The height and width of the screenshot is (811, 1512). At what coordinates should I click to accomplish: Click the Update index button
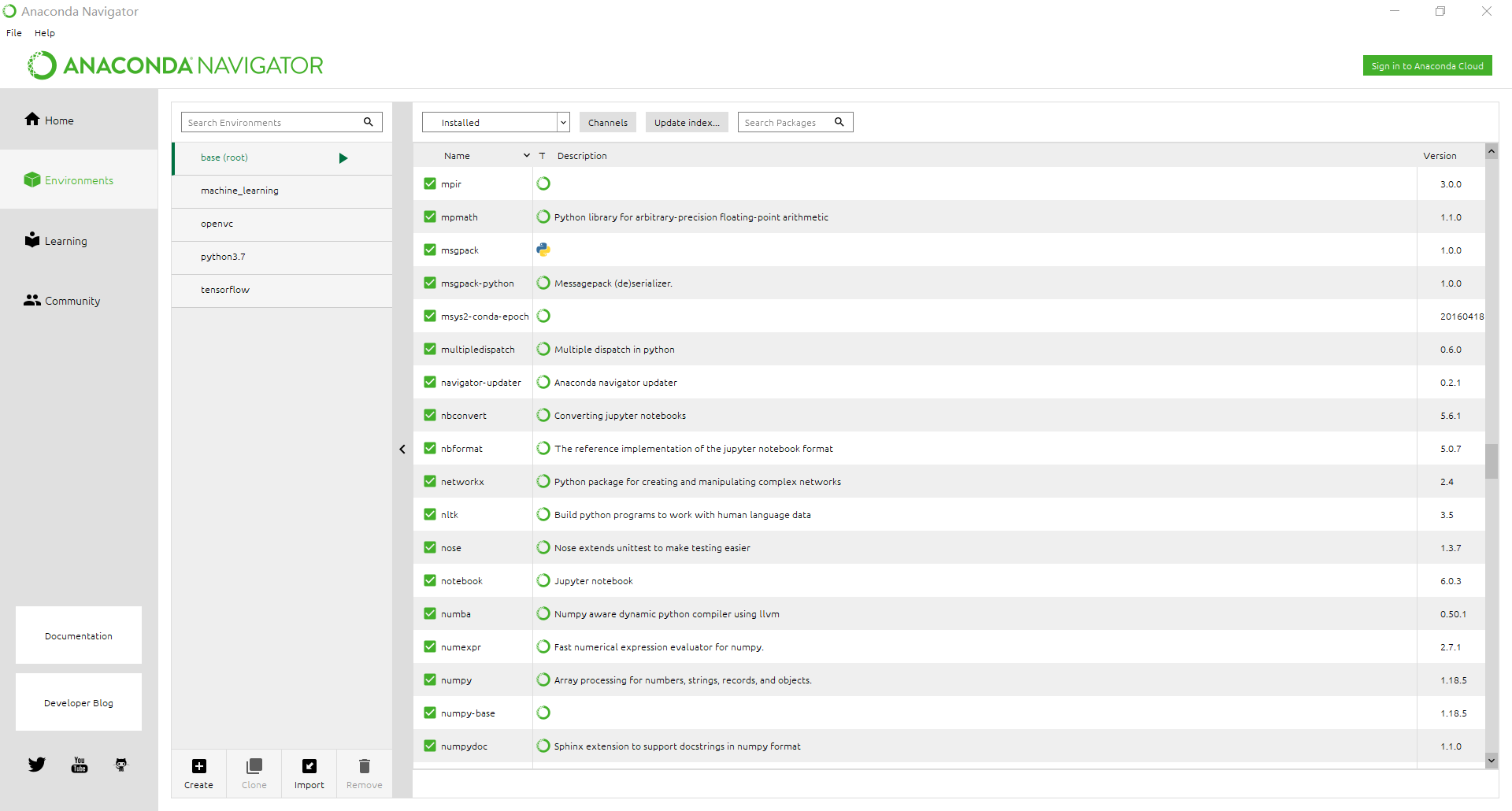point(687,122)
